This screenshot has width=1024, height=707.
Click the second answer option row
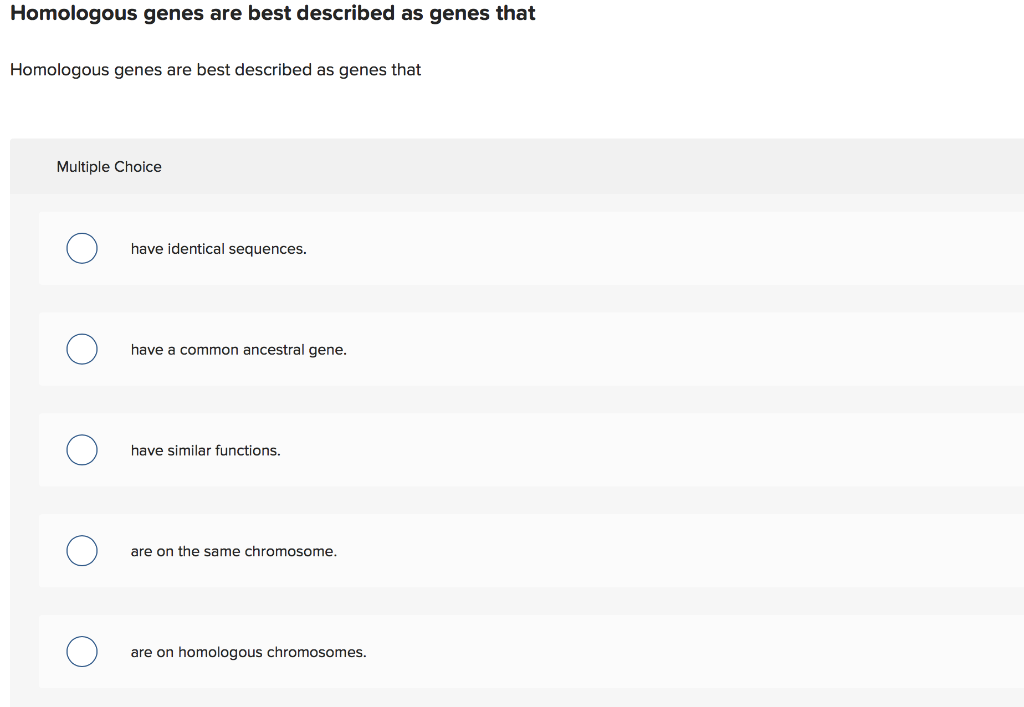(x=500, y=349)
